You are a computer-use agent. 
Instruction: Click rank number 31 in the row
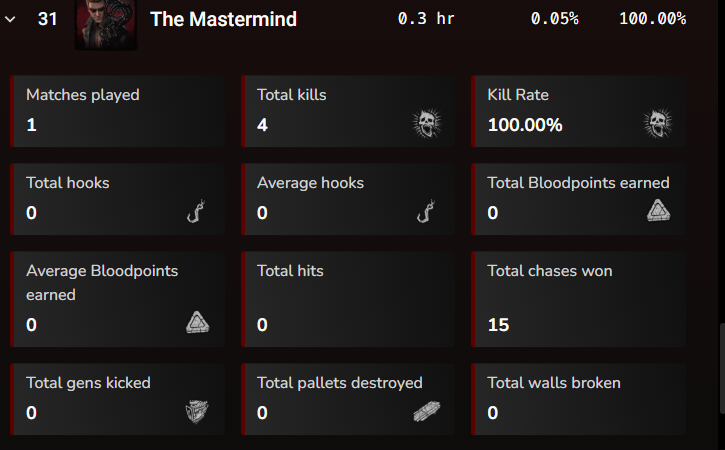tap(47, 19)
